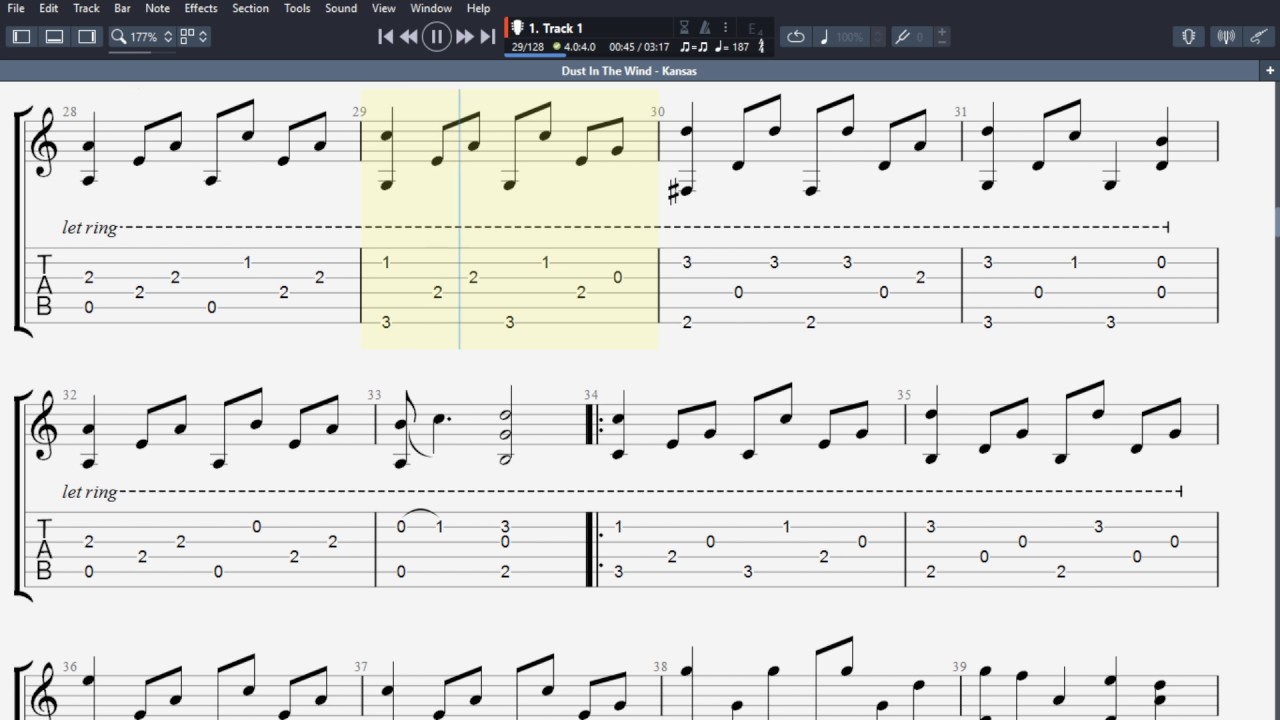Jump to the last bar
Screen dimensions: 1280x720
(488, 37)
